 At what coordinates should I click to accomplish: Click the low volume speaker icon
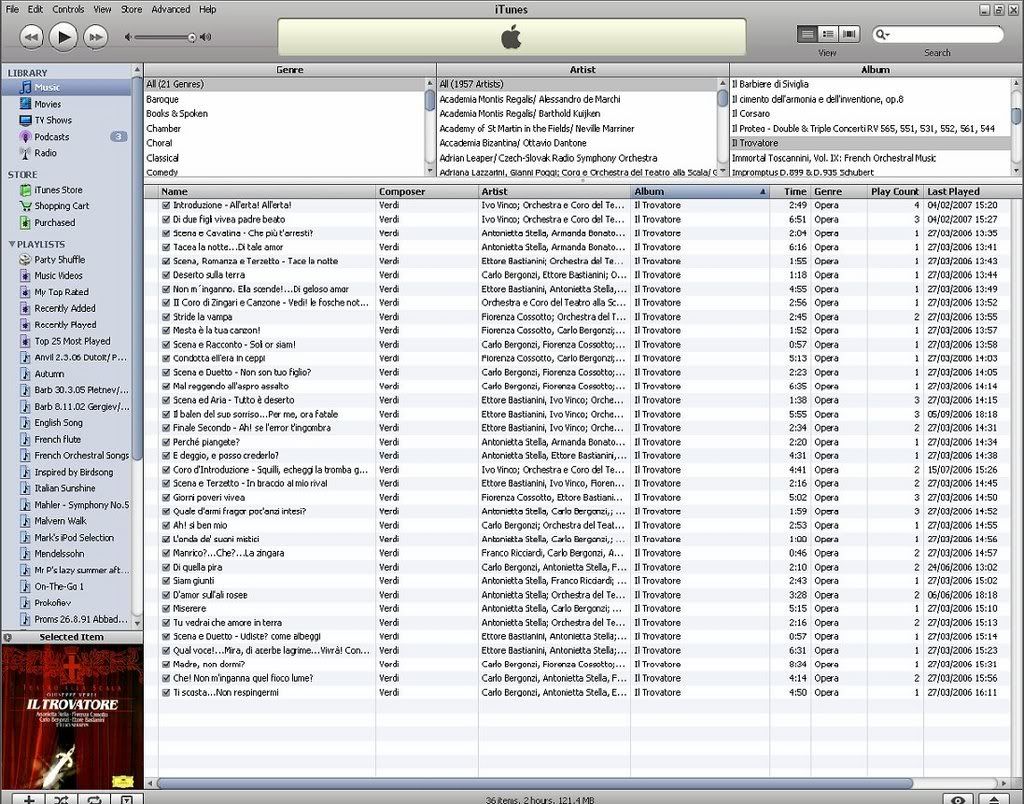click(x=128, y=37)
